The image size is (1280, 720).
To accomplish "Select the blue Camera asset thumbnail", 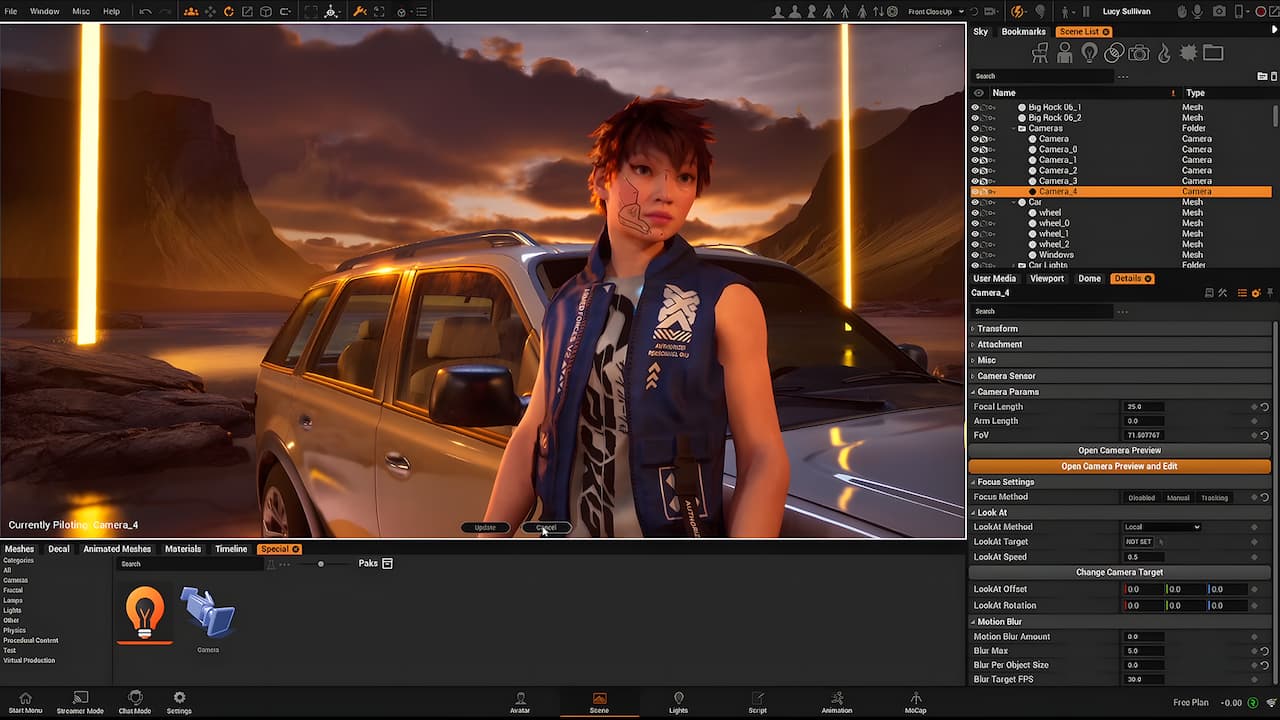I will tap(207, 612).
